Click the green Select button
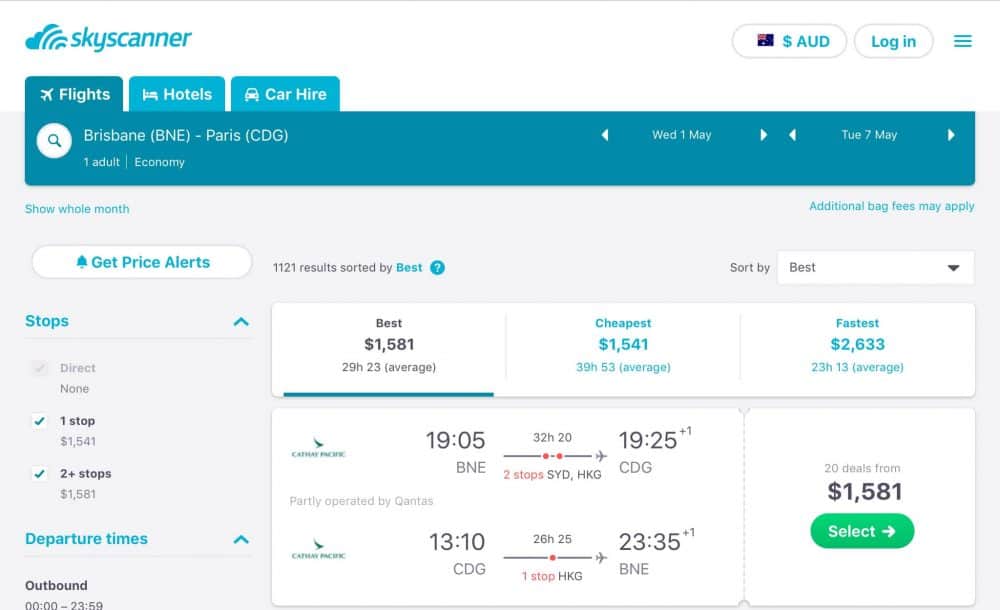 tap(862, 531)
